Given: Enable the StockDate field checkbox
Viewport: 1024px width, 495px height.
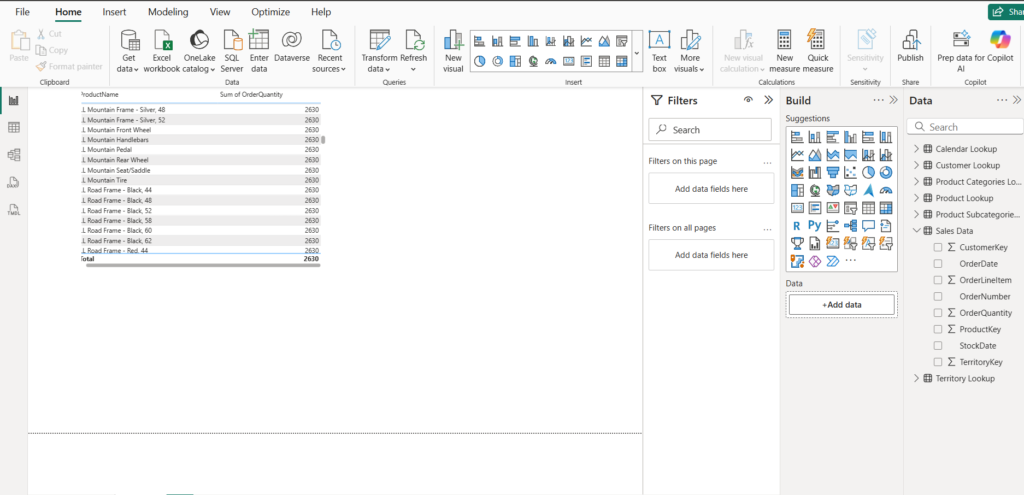Looking at the screenshot, I should tap(938, 345).
